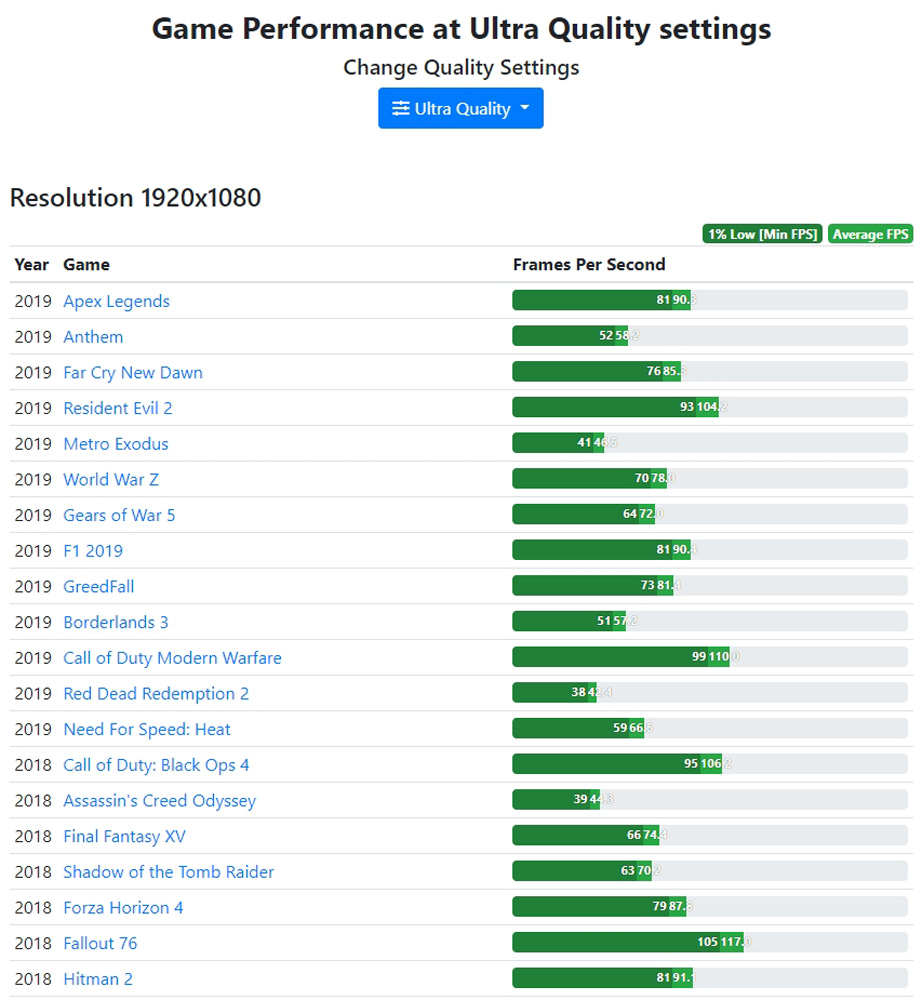This screenshot has height=1000, width=922.
Task: Open the World War Z link
Action: pos(111,480)
